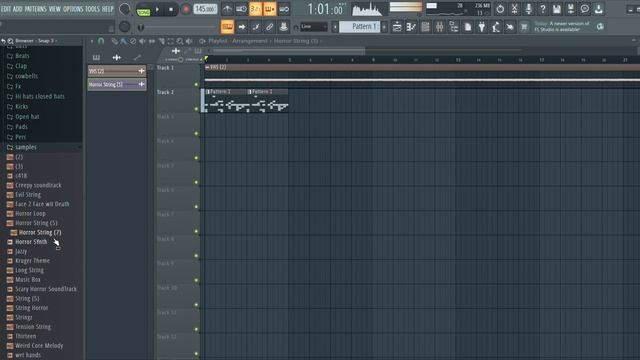Open the Pattern 1 selector
This screenshot has height=360, width=640.
pos(360,27)
